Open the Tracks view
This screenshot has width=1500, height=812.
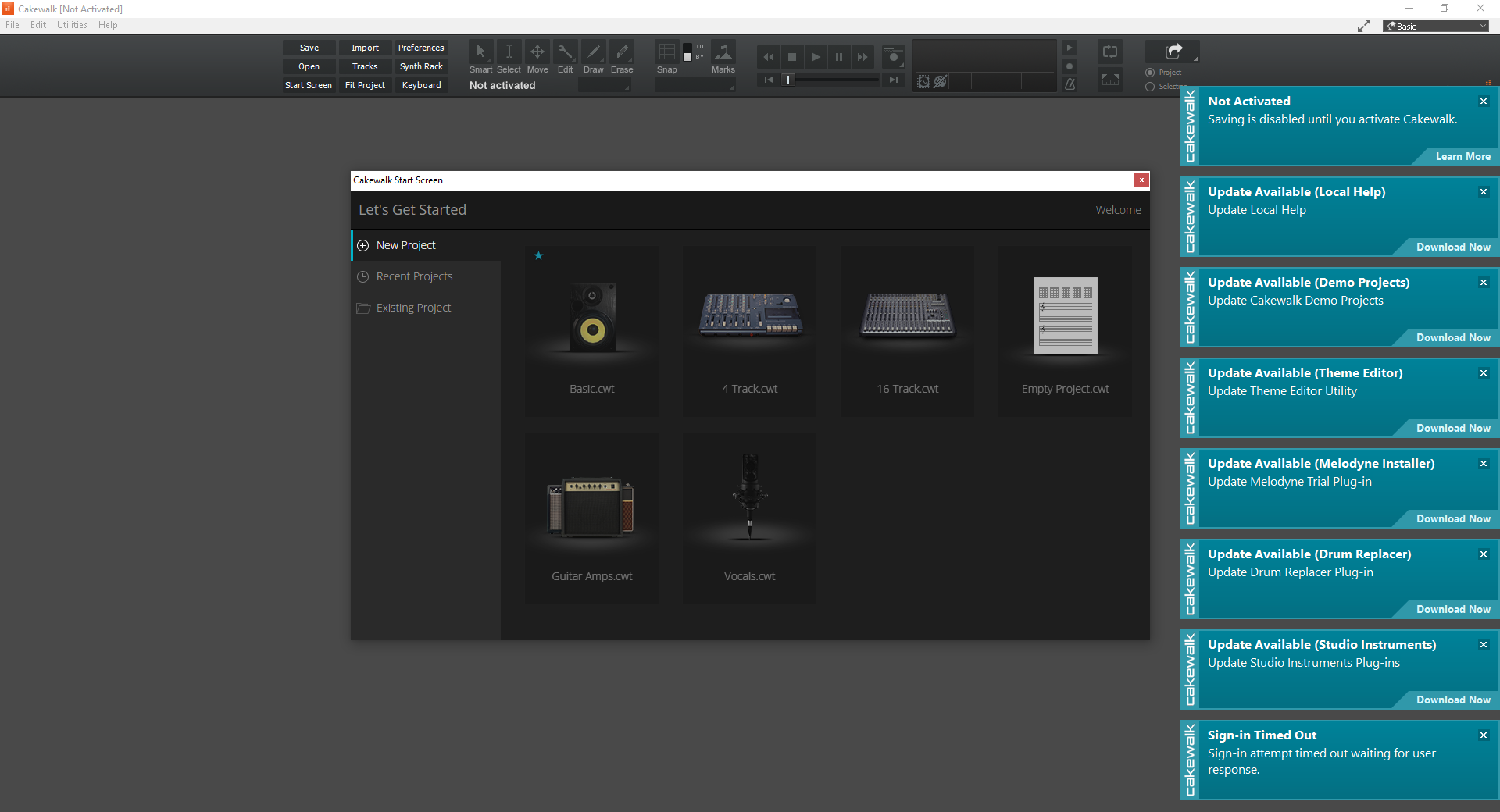(x=365, y=66)
